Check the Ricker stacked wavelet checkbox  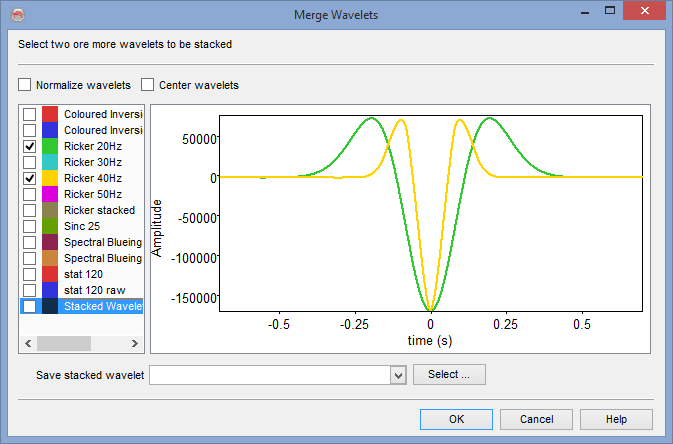click(30, 210)
